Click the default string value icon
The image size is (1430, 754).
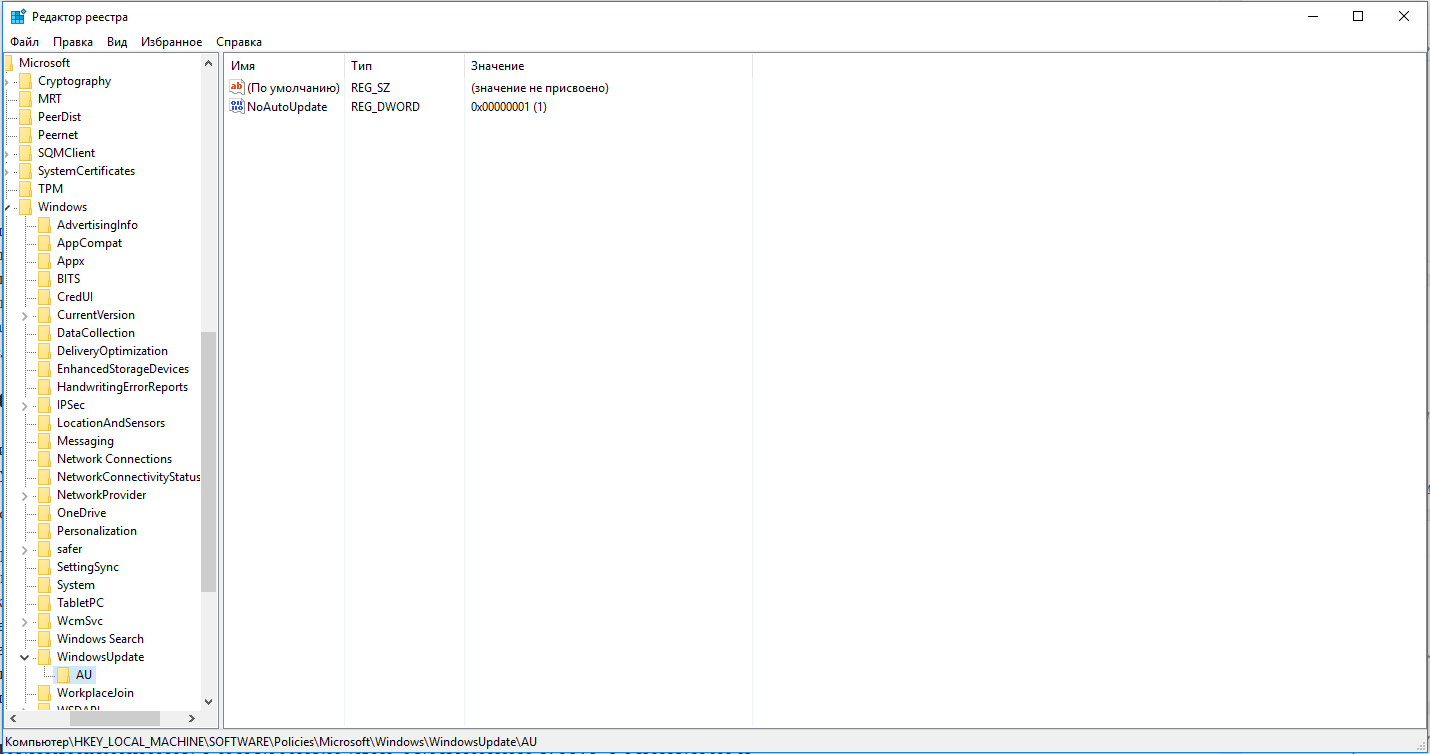pyautogui.click(x=237, y=88)
